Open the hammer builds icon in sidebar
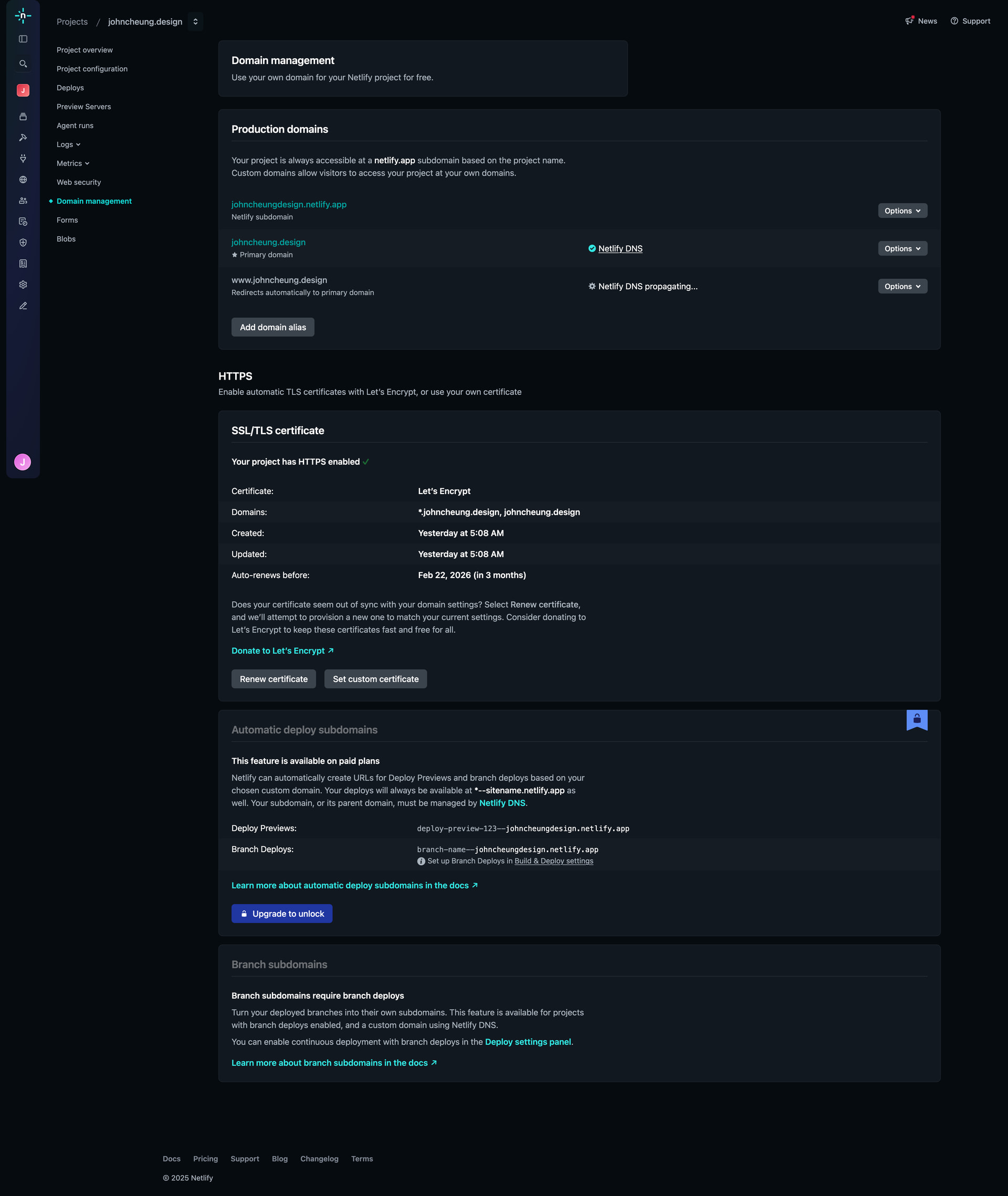This screenshot has height=1196, width=1008. click(x=23, y=138)
